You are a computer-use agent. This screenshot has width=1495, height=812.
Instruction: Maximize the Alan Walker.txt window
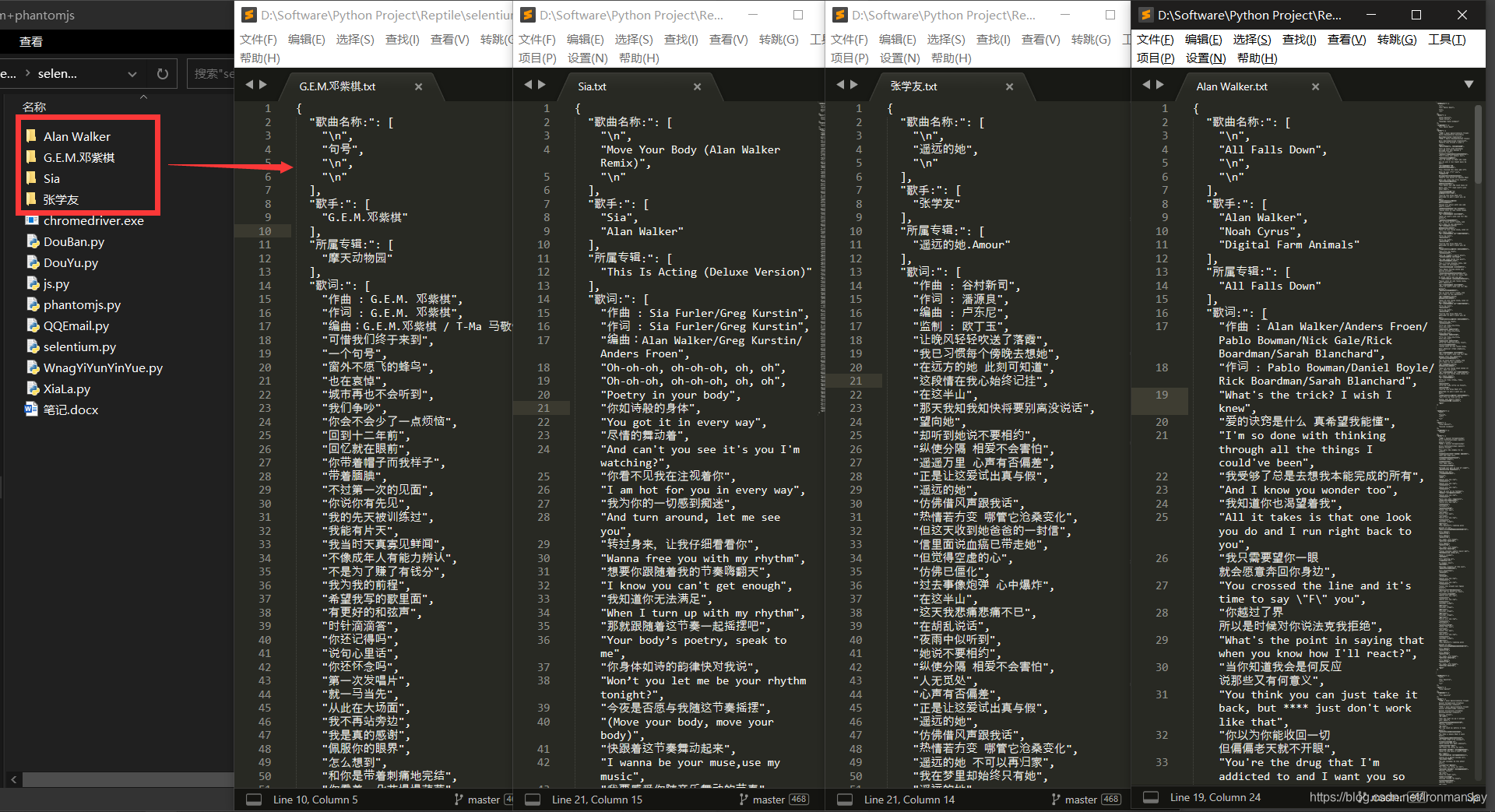pyautogui.click(x=1416, y=15)
